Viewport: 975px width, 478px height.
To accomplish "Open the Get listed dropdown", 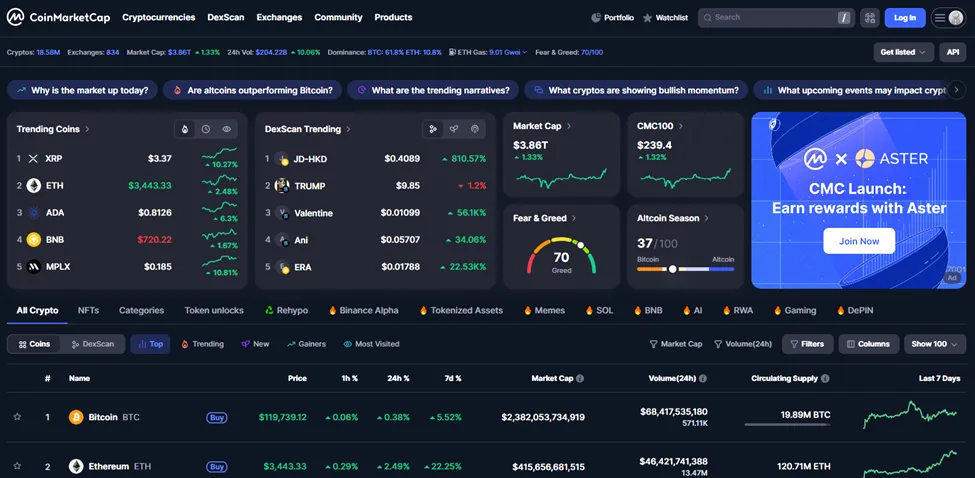I will pyautogui.click(x=903, y=52).
